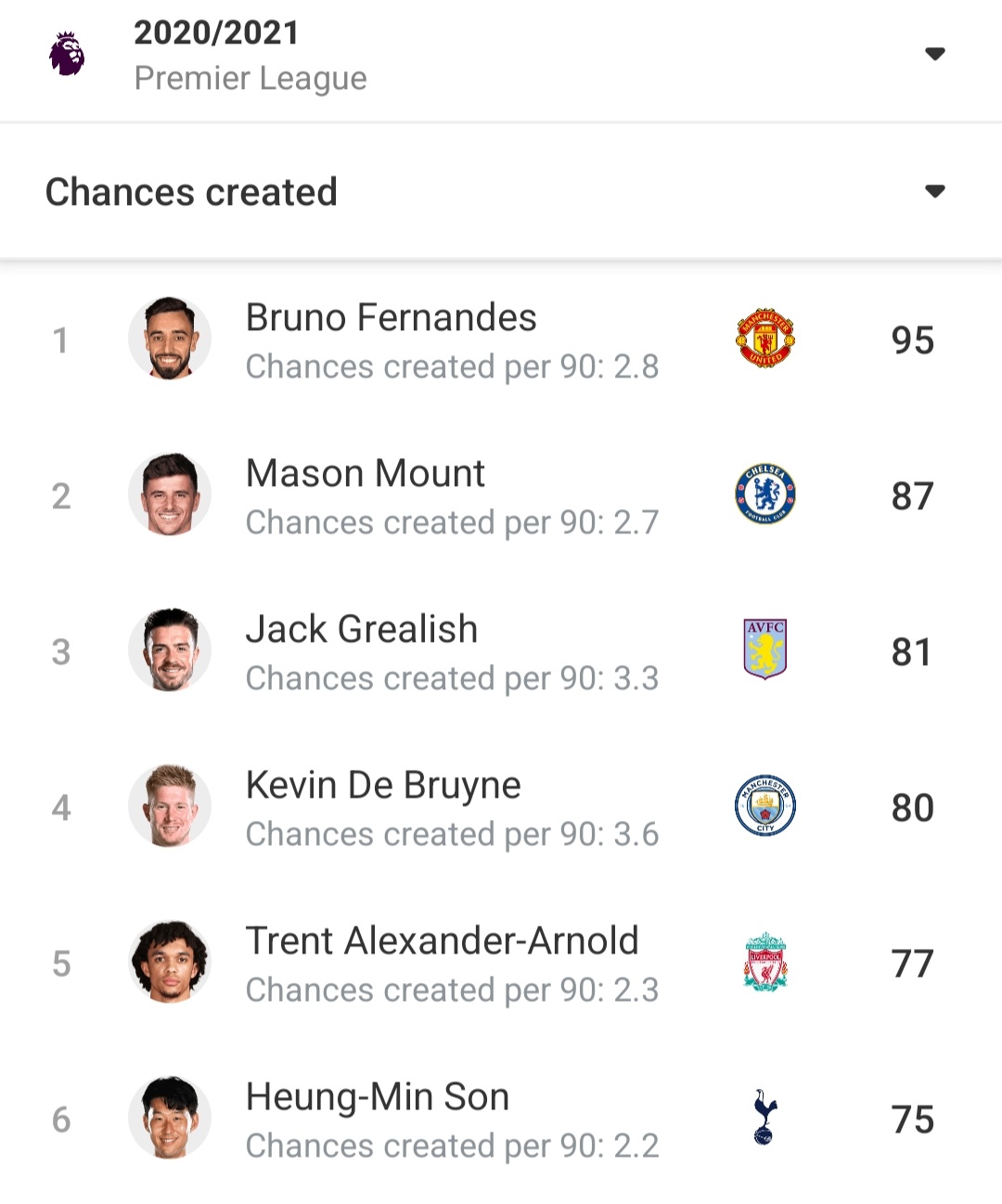This screenshot has width=1002, height=1204.
Task: Click the Manchester City club crest
Action: 765,805
